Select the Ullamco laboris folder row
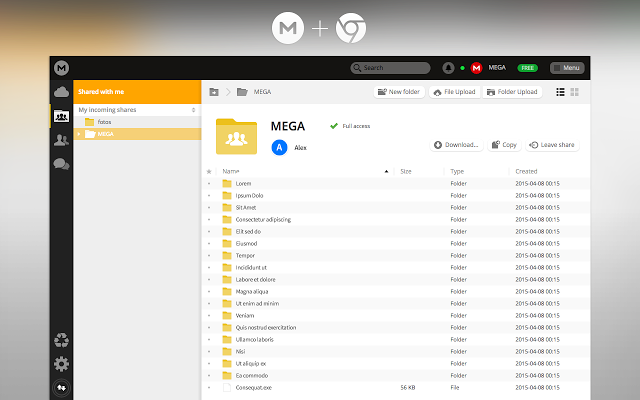Image resolution: width=640 pixels, height=400 pixels. pyautogui.click(x=396, y=339)
